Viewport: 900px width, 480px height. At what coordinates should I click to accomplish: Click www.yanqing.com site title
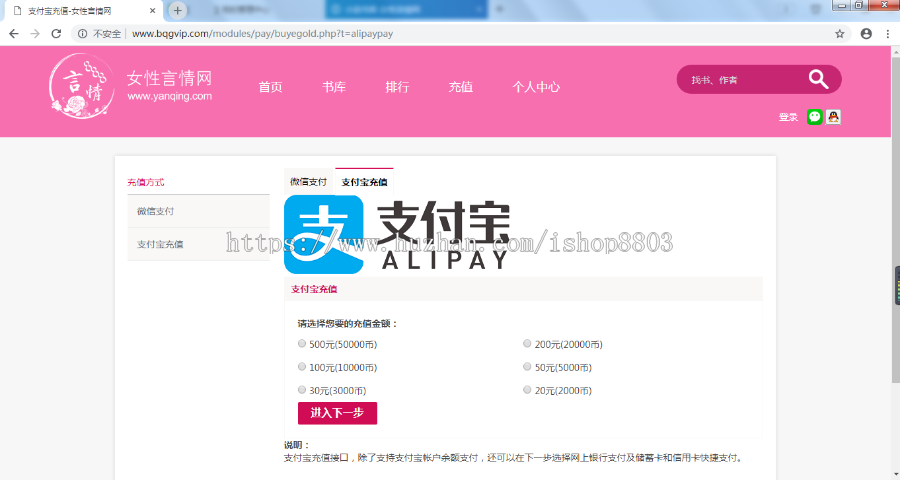170,96
